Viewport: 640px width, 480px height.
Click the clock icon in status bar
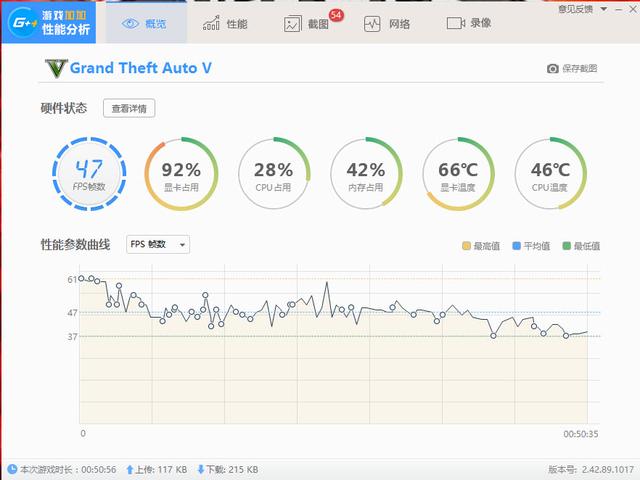(12, 469)
